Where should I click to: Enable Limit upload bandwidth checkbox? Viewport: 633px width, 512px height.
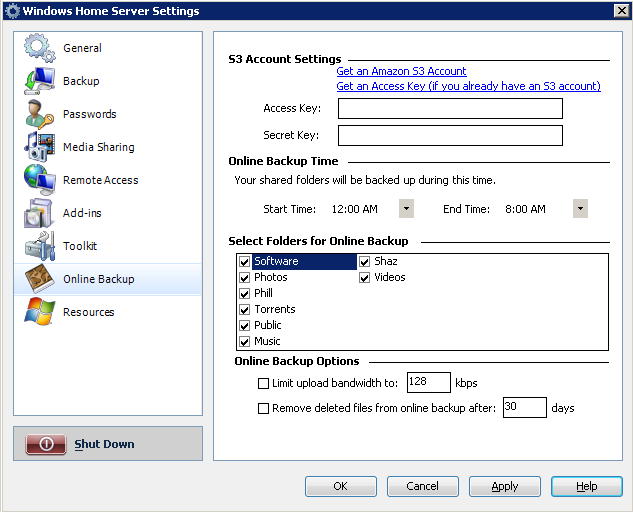click(x=263, y=383)
